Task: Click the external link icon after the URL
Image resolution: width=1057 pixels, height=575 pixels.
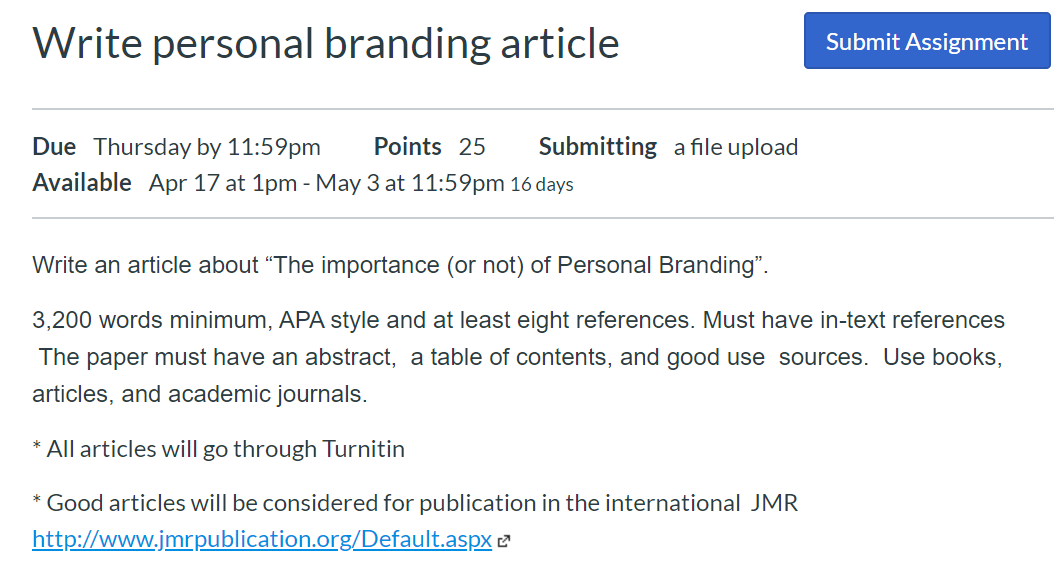Action: 504,541
